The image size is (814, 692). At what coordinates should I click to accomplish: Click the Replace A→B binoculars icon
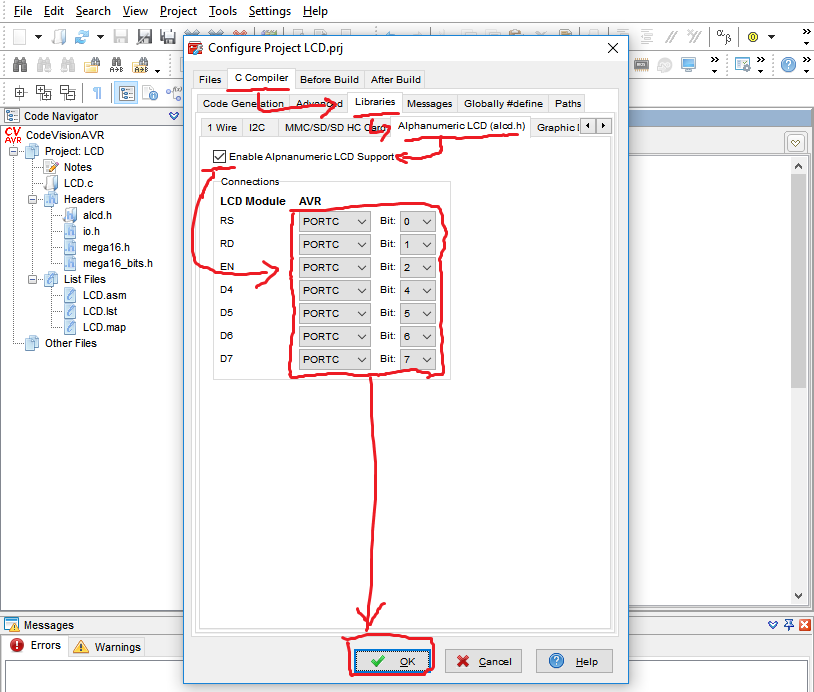point(118,65)
